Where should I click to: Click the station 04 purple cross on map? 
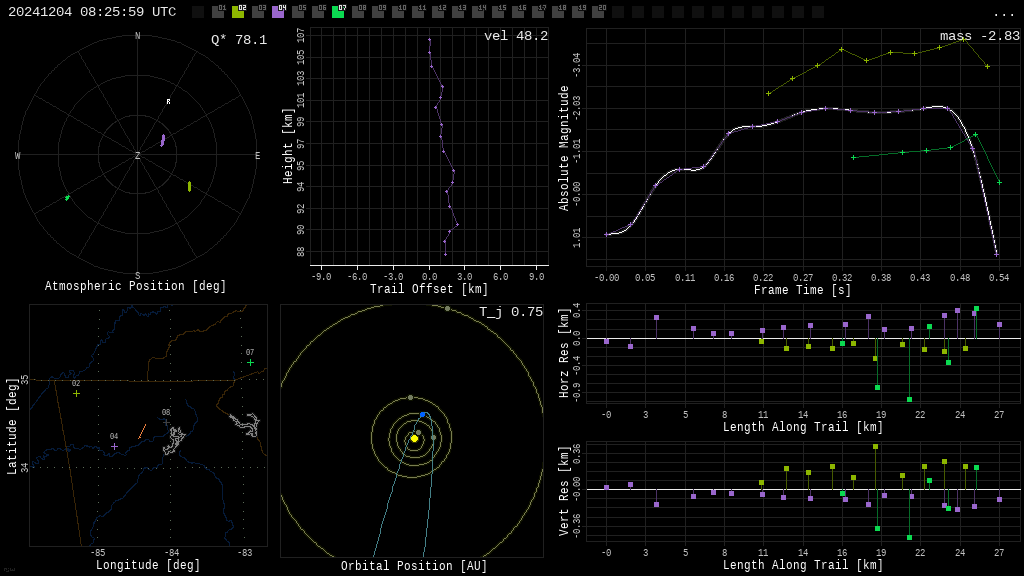tap(114, 447)
